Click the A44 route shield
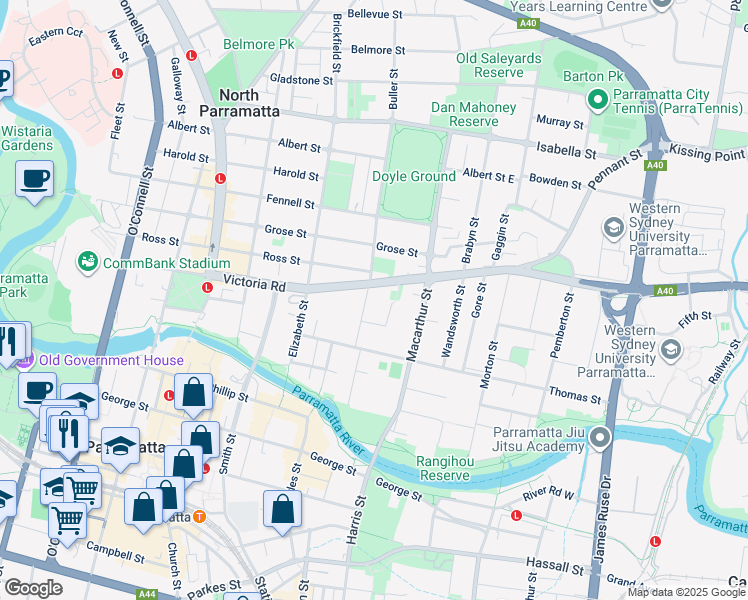Viewport: 748px width, 600px height. 147,594
